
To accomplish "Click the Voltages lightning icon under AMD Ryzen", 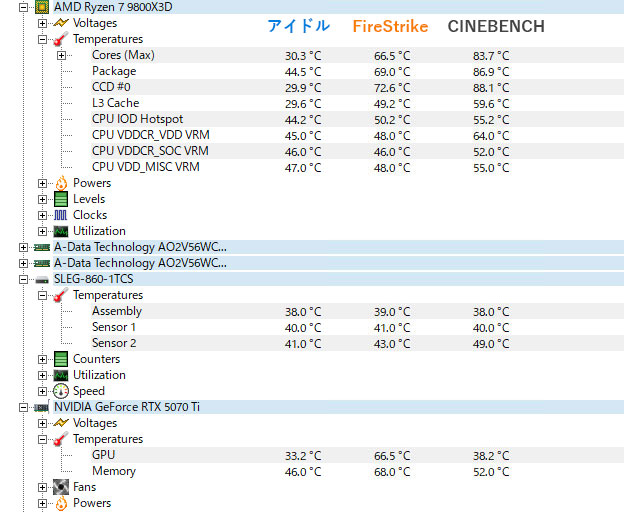I will coord(60,23).
